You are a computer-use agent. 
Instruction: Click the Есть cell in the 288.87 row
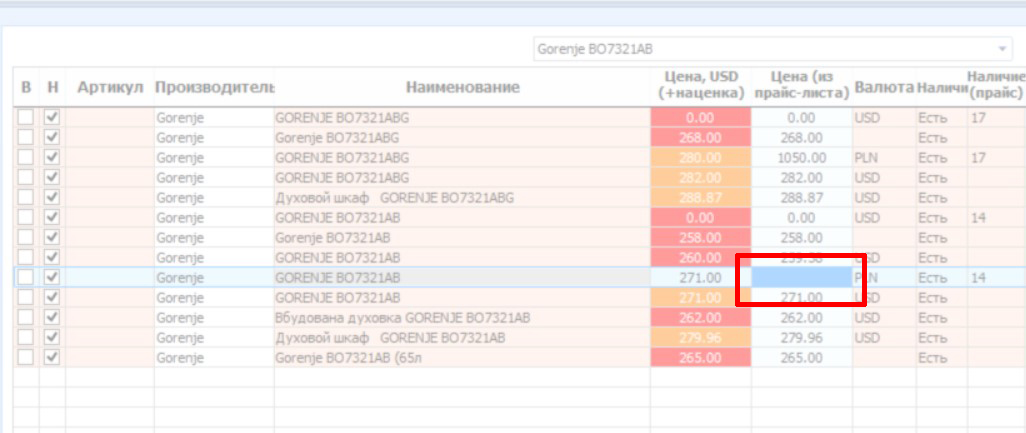[941, 198]
